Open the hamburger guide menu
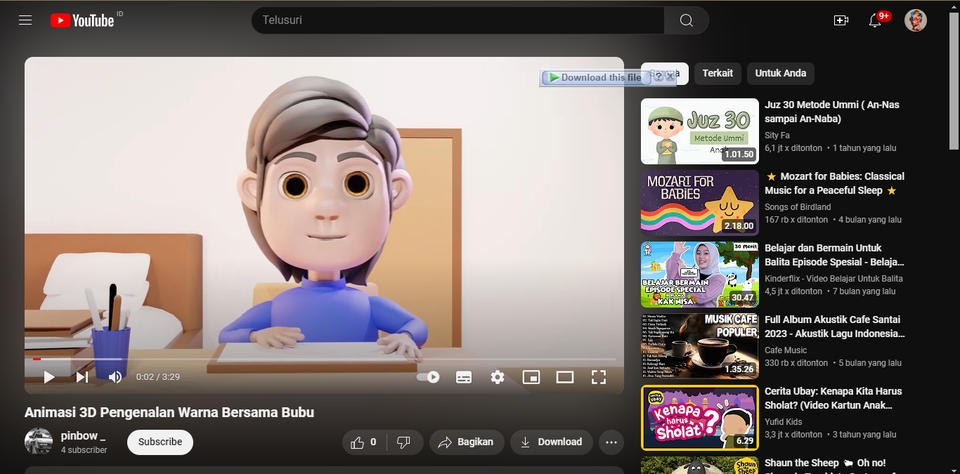960x474 pixels. (25, 20)
